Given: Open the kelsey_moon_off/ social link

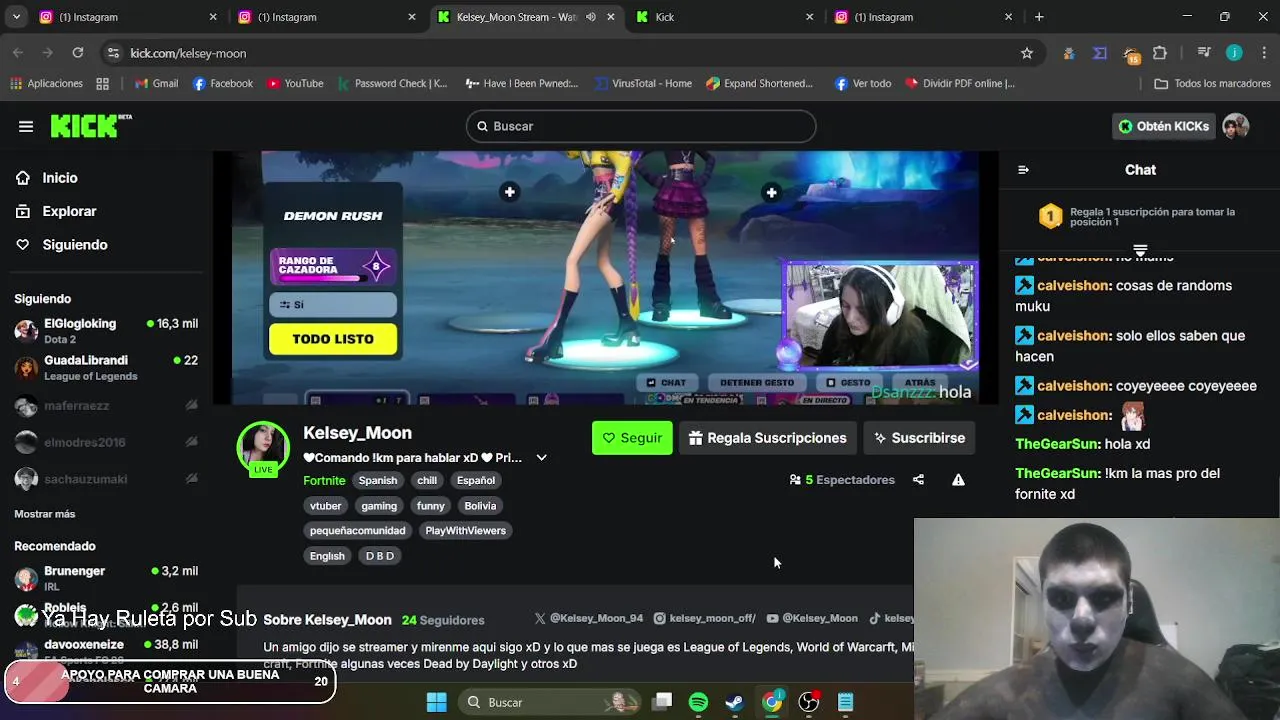Looking at the screenshot, I should (x=703, y=619).
